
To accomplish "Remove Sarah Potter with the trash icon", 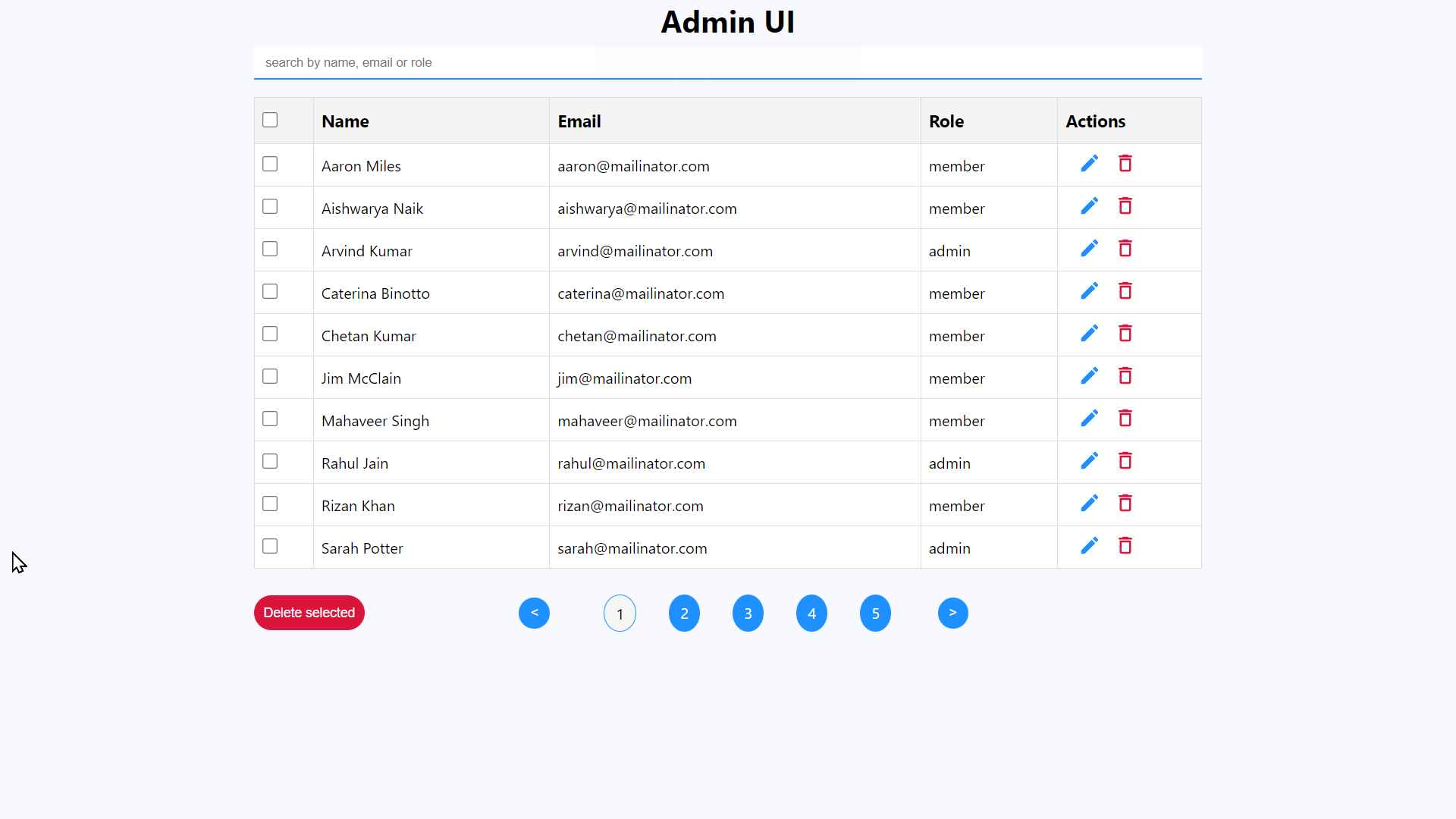I will pyautogui.click(x=1125, y=545).
